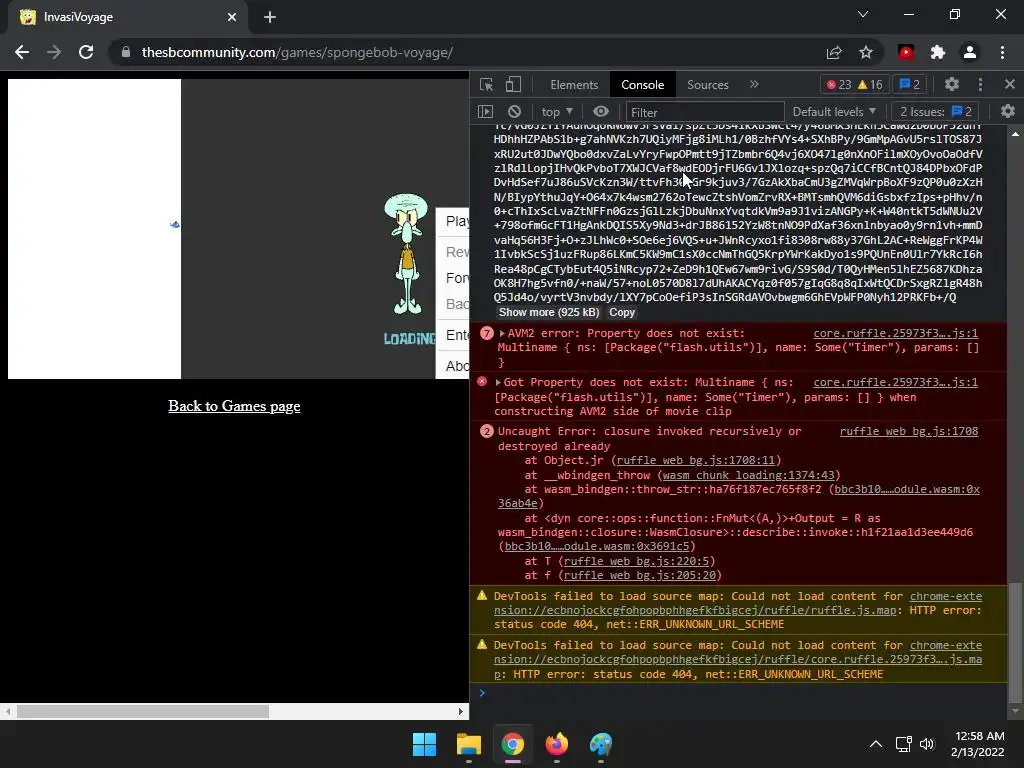Click the blue 2 issues badge in the tab bar
Image resolution: width=1024 pixels, height=768 pixels.
tap(910, 84)
